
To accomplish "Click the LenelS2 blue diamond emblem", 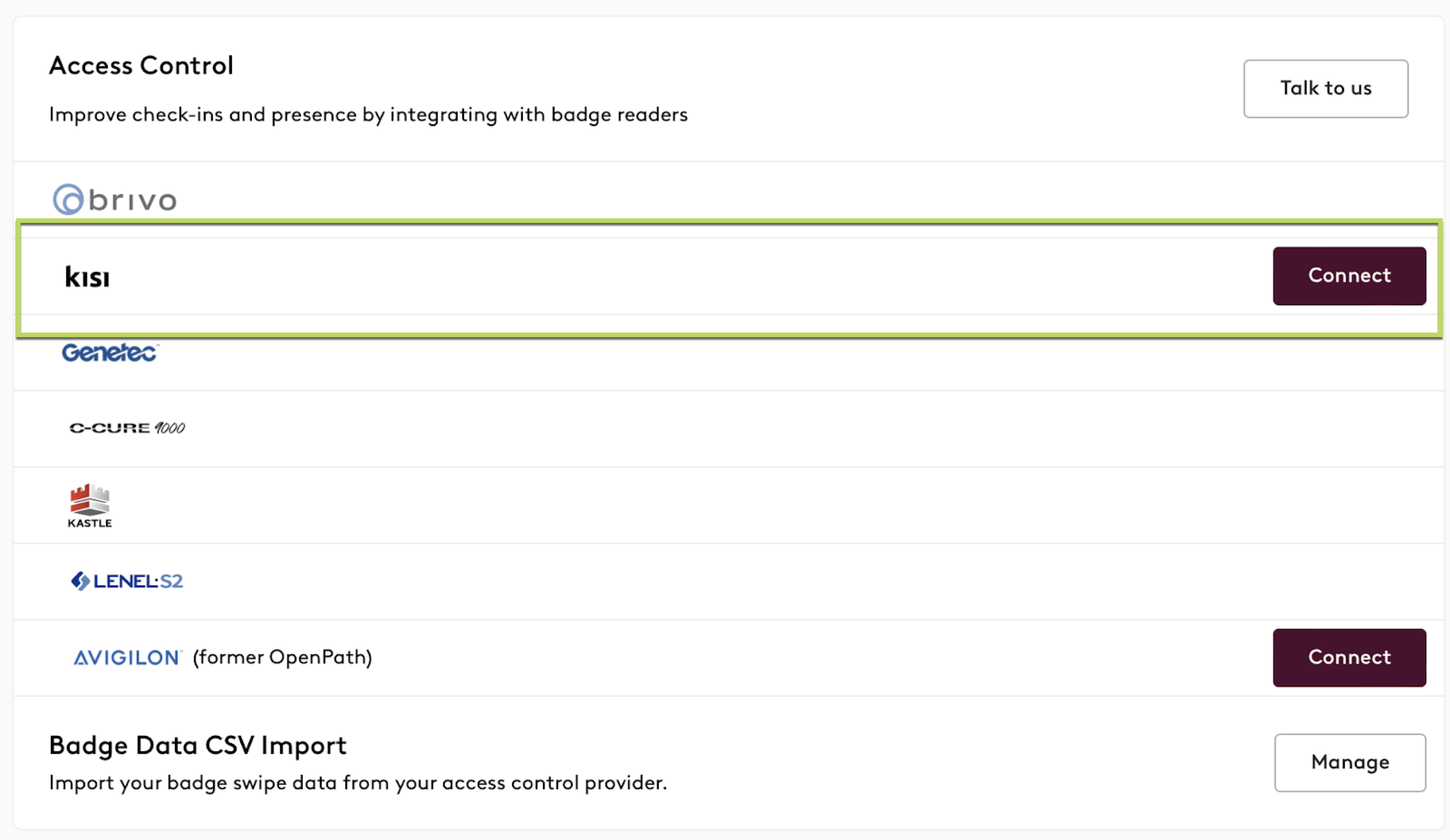I will click(x=80, y=581).
